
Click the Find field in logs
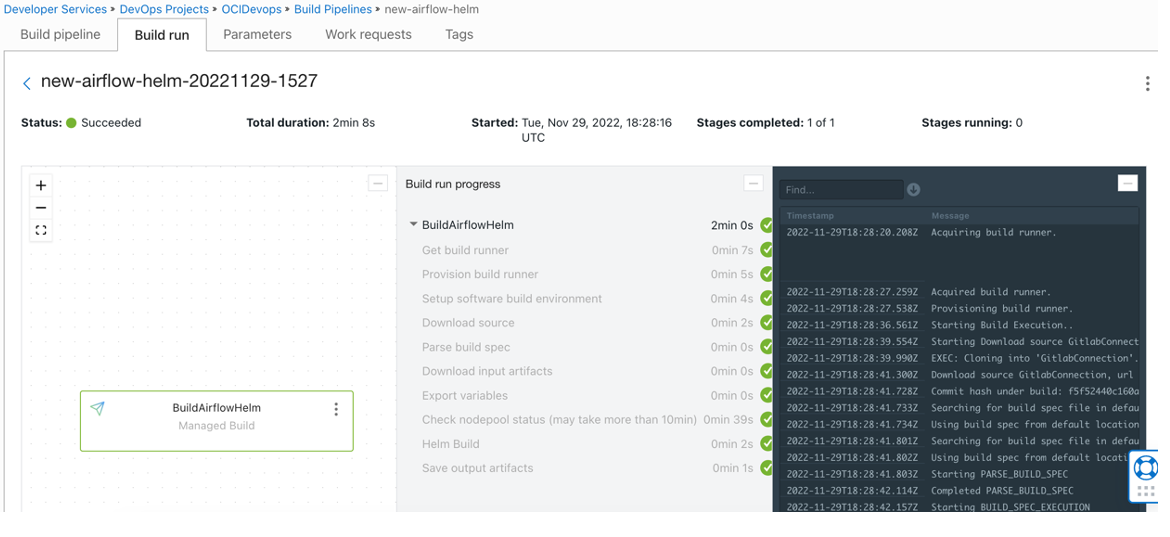tap(840, 189)
